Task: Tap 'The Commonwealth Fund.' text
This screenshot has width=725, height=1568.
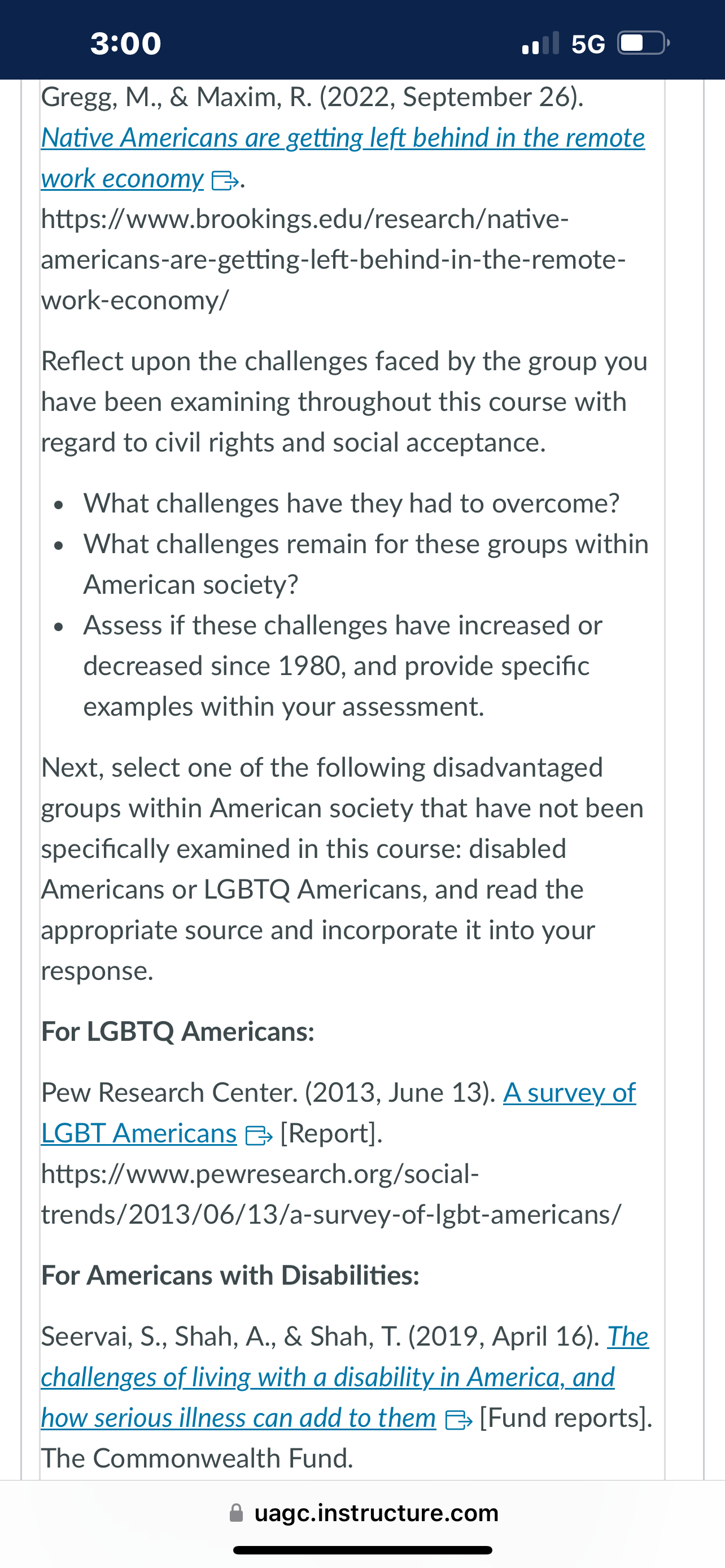Action: (x=197, y=1458)
